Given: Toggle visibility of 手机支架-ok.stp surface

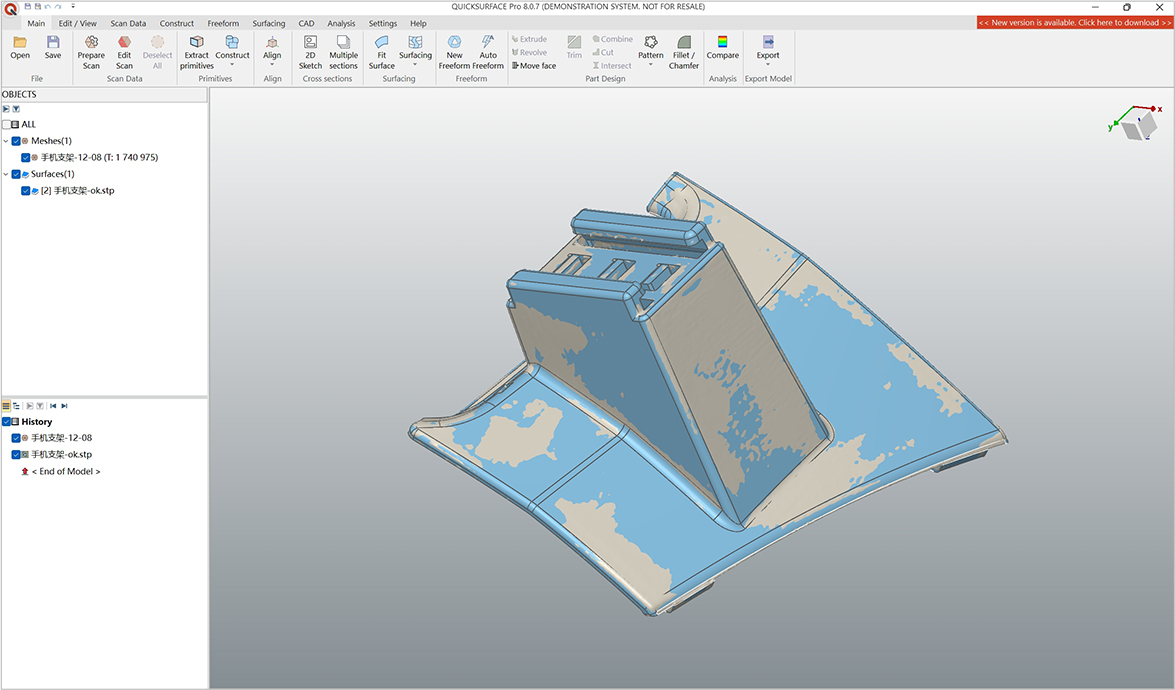Looking at the screenshot, I should [26, 191].
